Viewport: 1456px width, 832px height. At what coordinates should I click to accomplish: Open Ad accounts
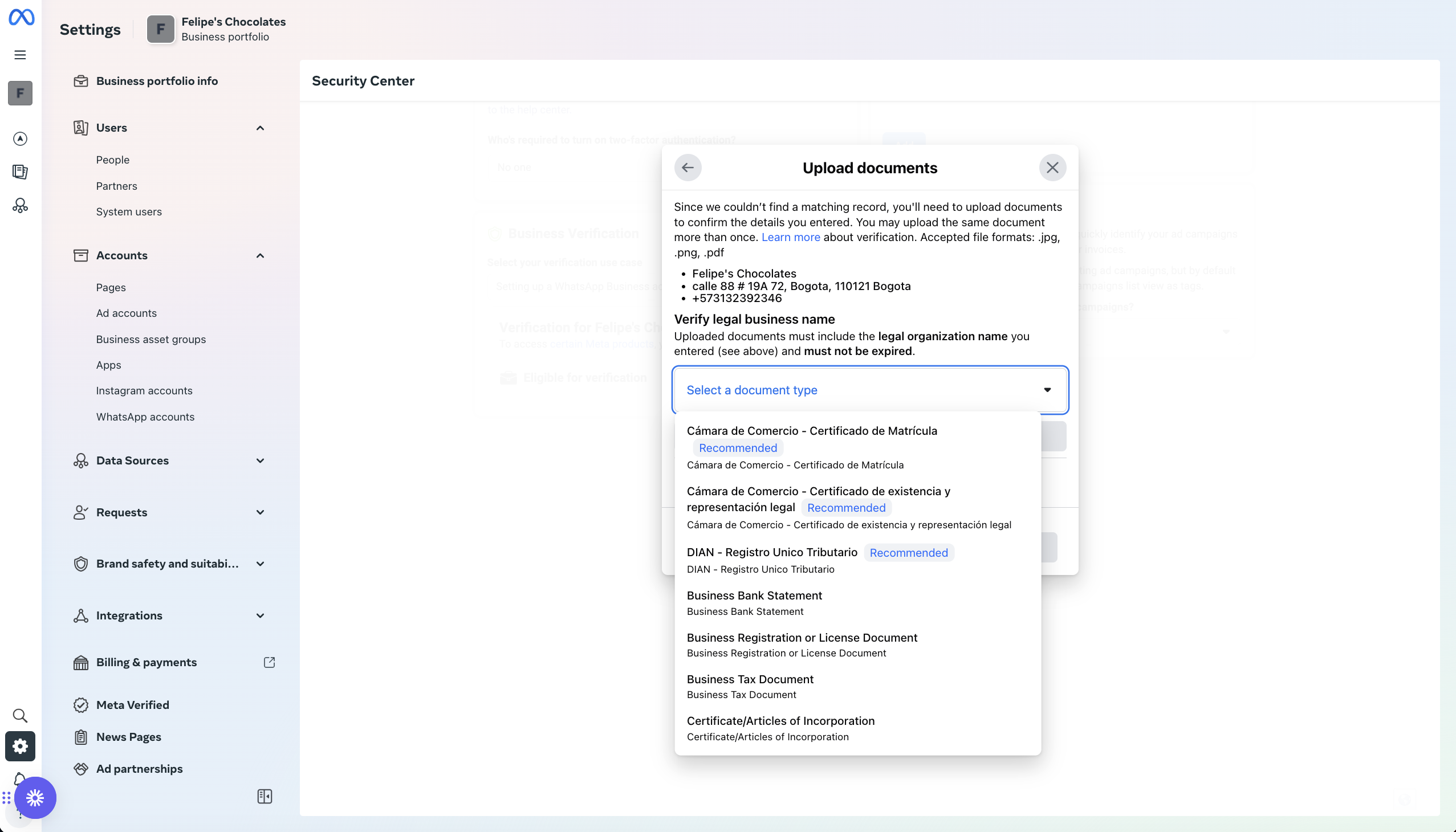127,313
